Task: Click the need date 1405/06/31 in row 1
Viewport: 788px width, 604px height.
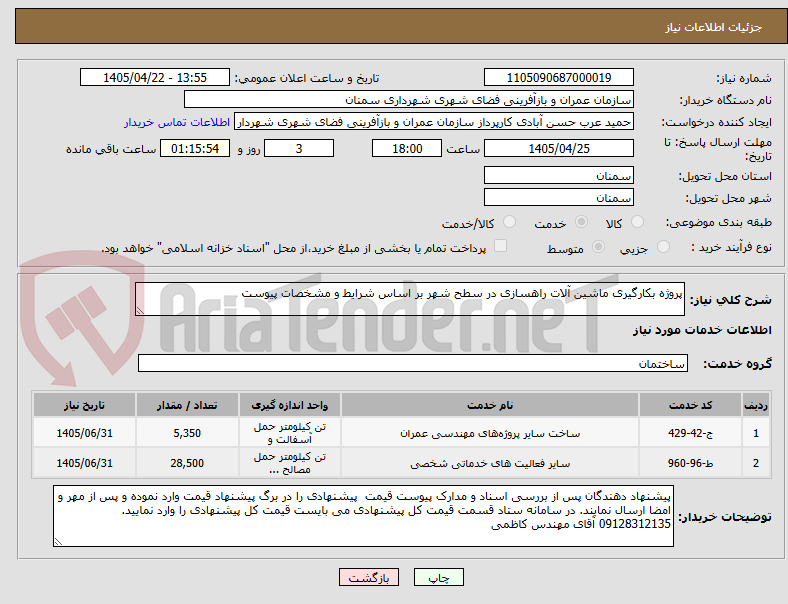Action: click(84, 433)
